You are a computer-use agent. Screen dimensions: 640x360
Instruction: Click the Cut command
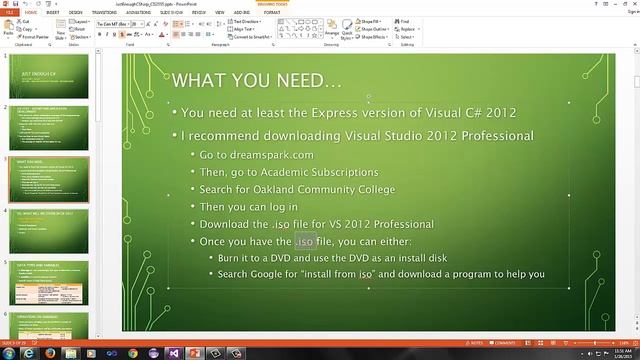point(23,21)
